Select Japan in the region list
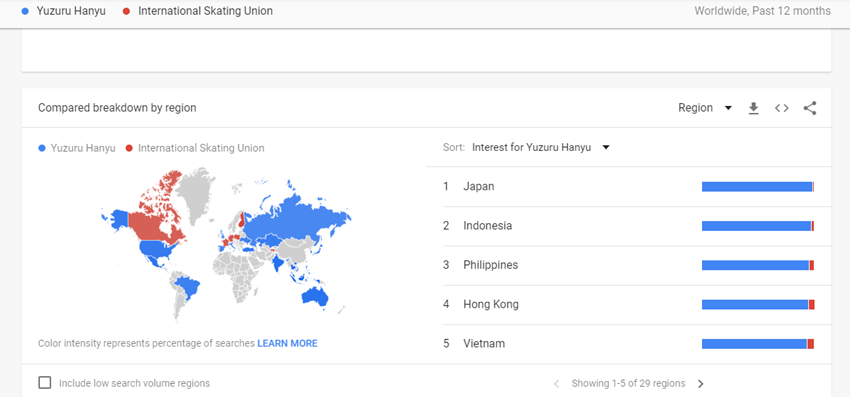Image resolution: width=850 pixels, height=397 pixels. 479,187
